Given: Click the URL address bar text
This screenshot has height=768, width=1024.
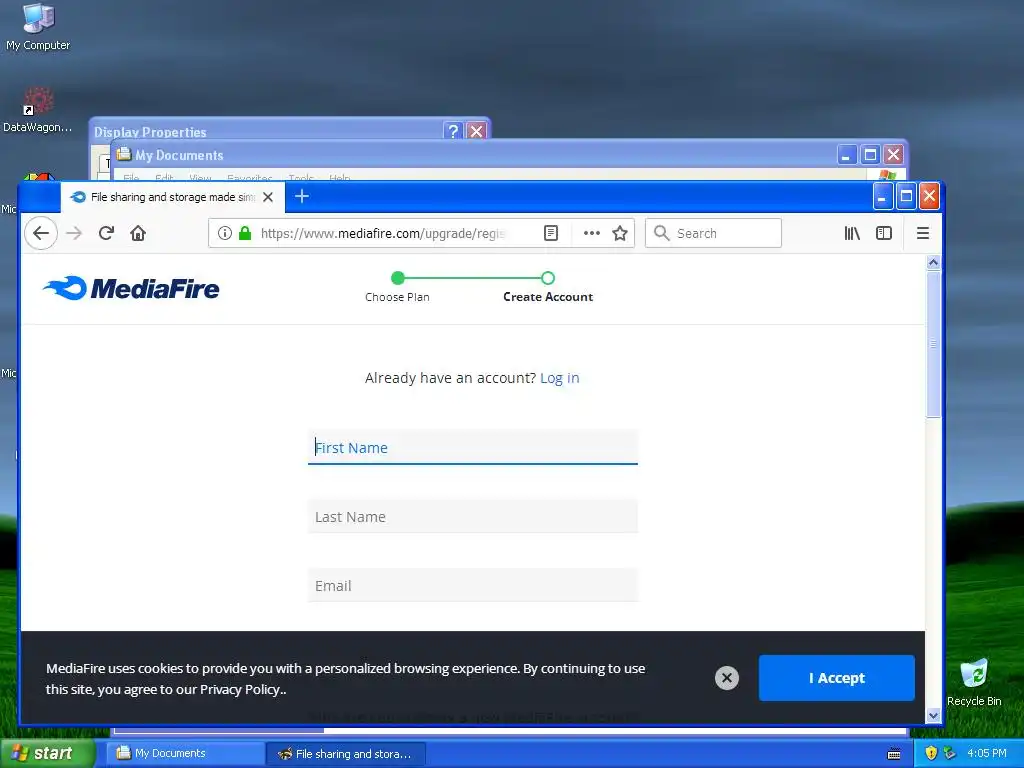Looking at the screenshot, I should 383,233.
